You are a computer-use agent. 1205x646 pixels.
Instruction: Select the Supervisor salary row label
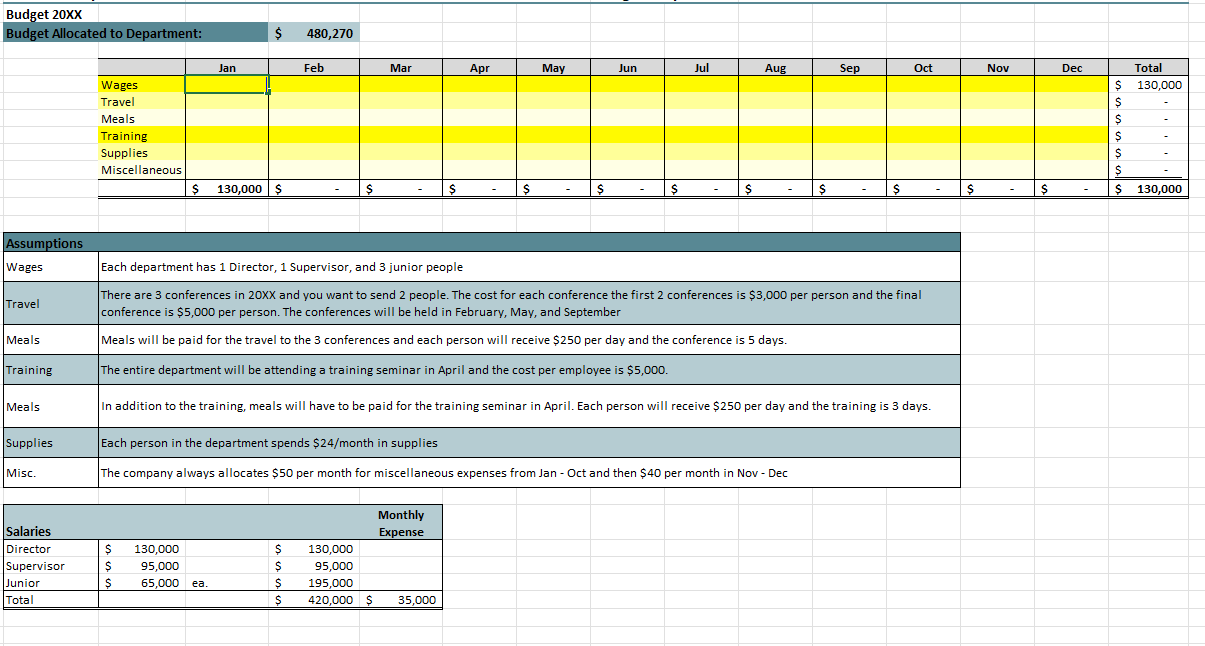[51, 566]
